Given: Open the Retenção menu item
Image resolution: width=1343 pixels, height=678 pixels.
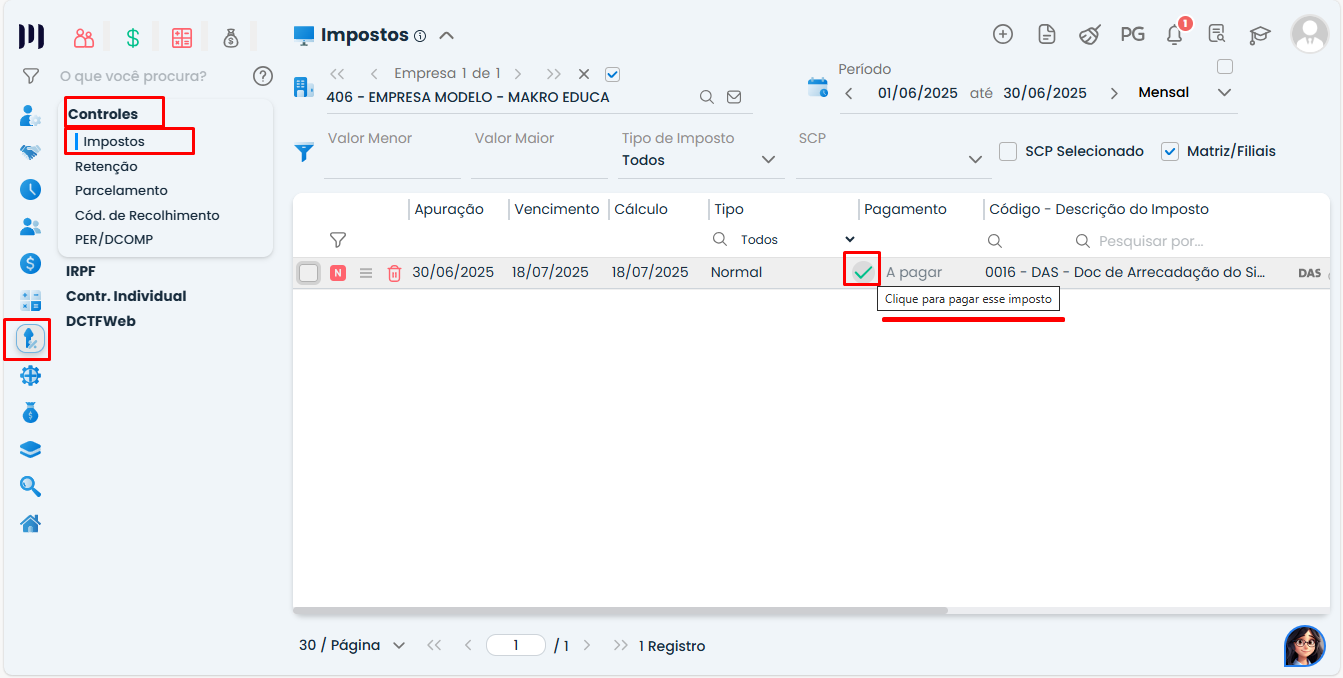Looking at the screenshot, I should click(x=106, y=167).
